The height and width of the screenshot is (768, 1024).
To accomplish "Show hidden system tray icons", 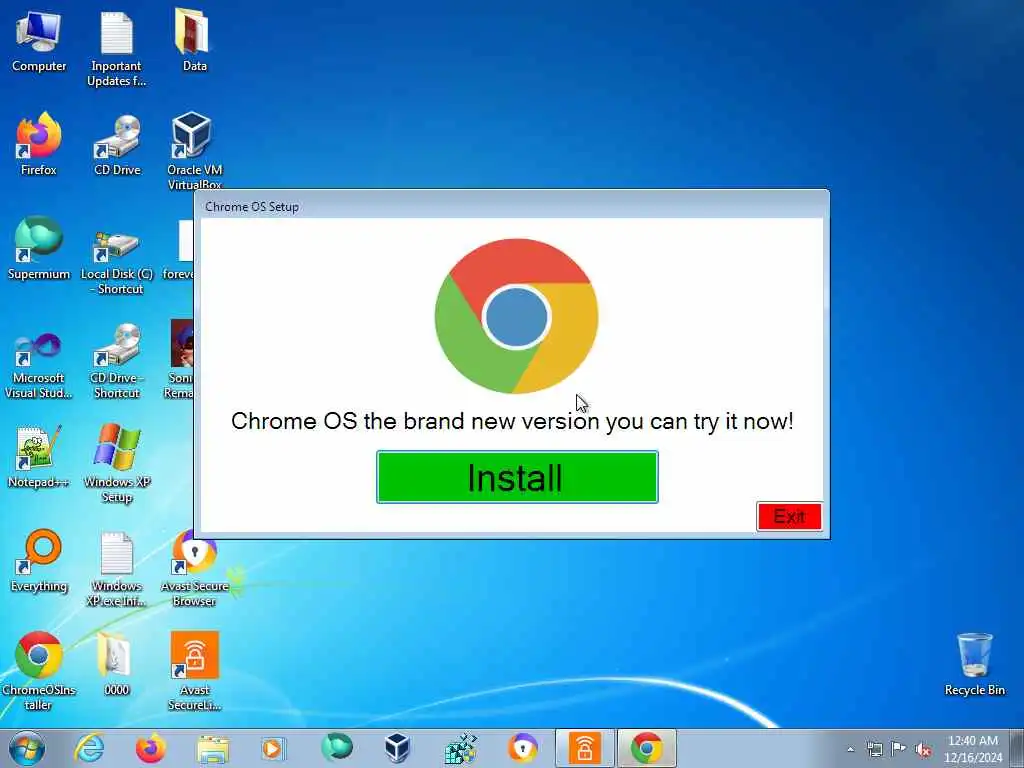I will point(850,749).
